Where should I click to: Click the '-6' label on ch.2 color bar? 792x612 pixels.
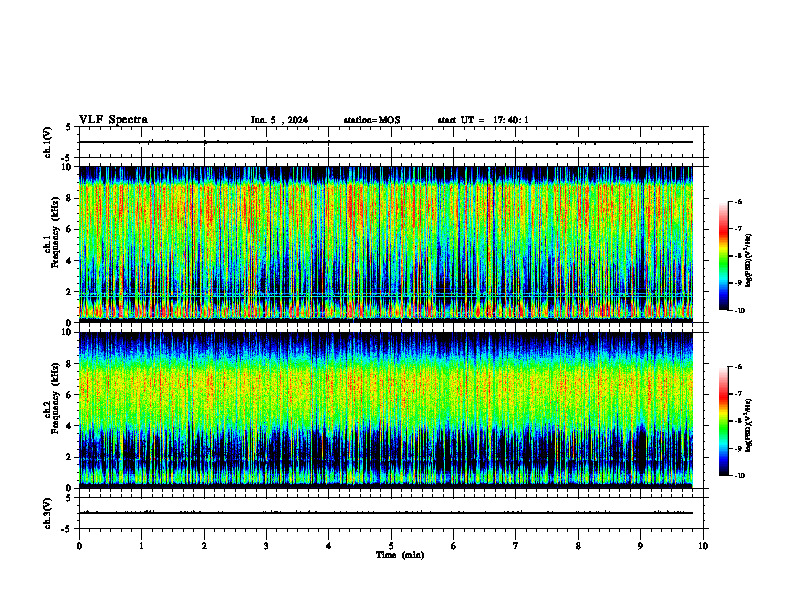[738, 367]
